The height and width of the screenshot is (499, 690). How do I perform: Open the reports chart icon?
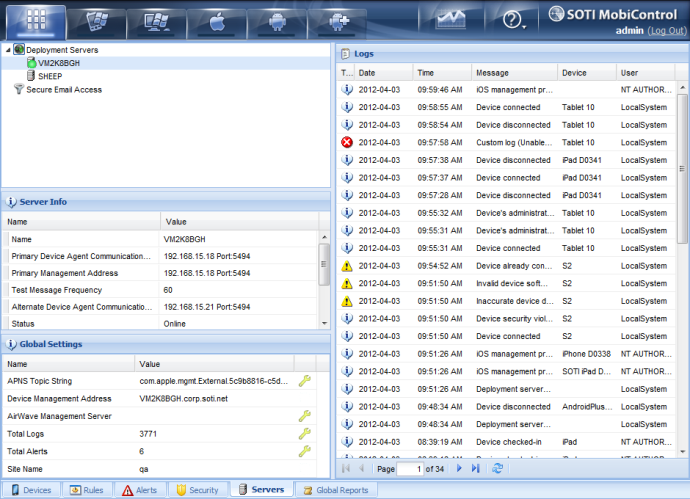[x=451, y=20]
